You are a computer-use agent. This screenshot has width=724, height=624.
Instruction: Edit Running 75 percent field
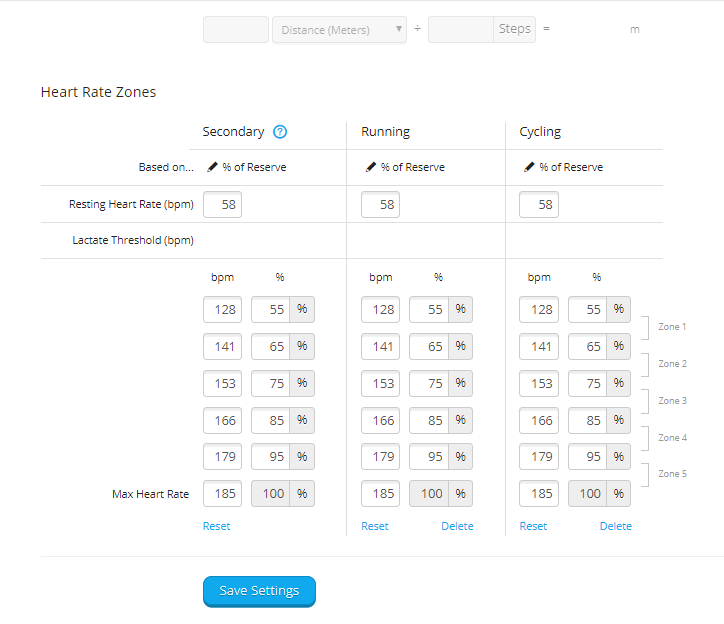[429, 383]
